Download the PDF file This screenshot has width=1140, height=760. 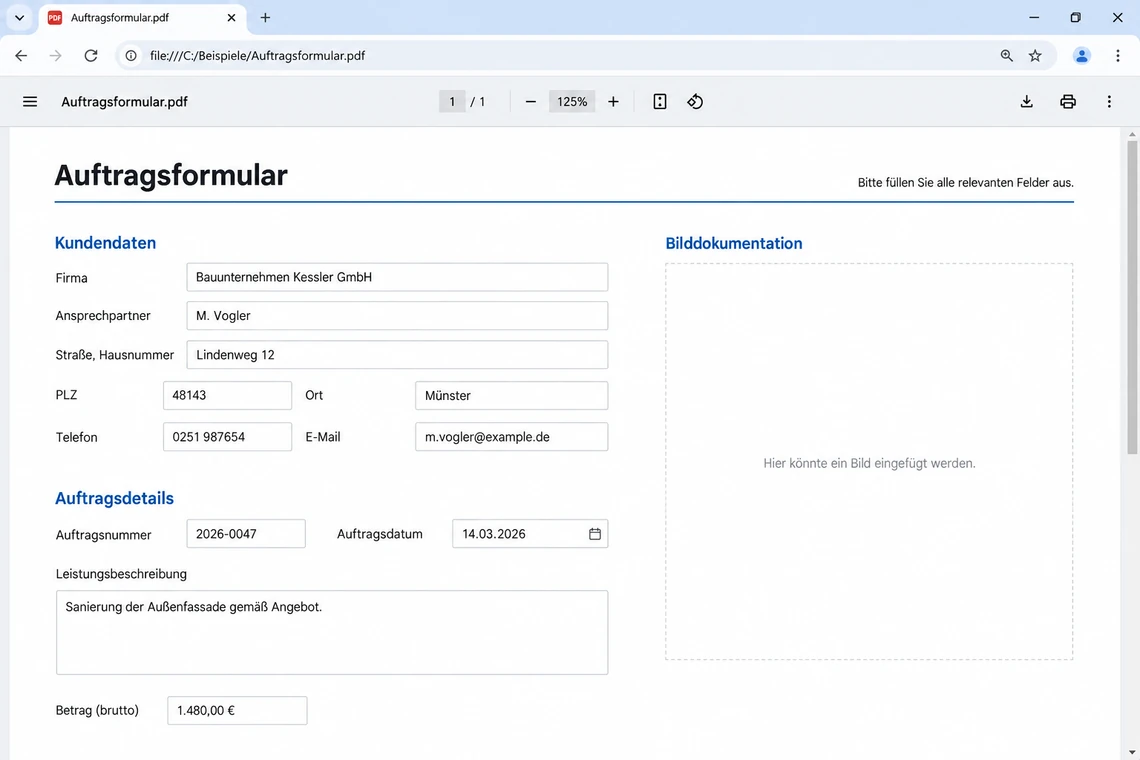(1027, 102)
